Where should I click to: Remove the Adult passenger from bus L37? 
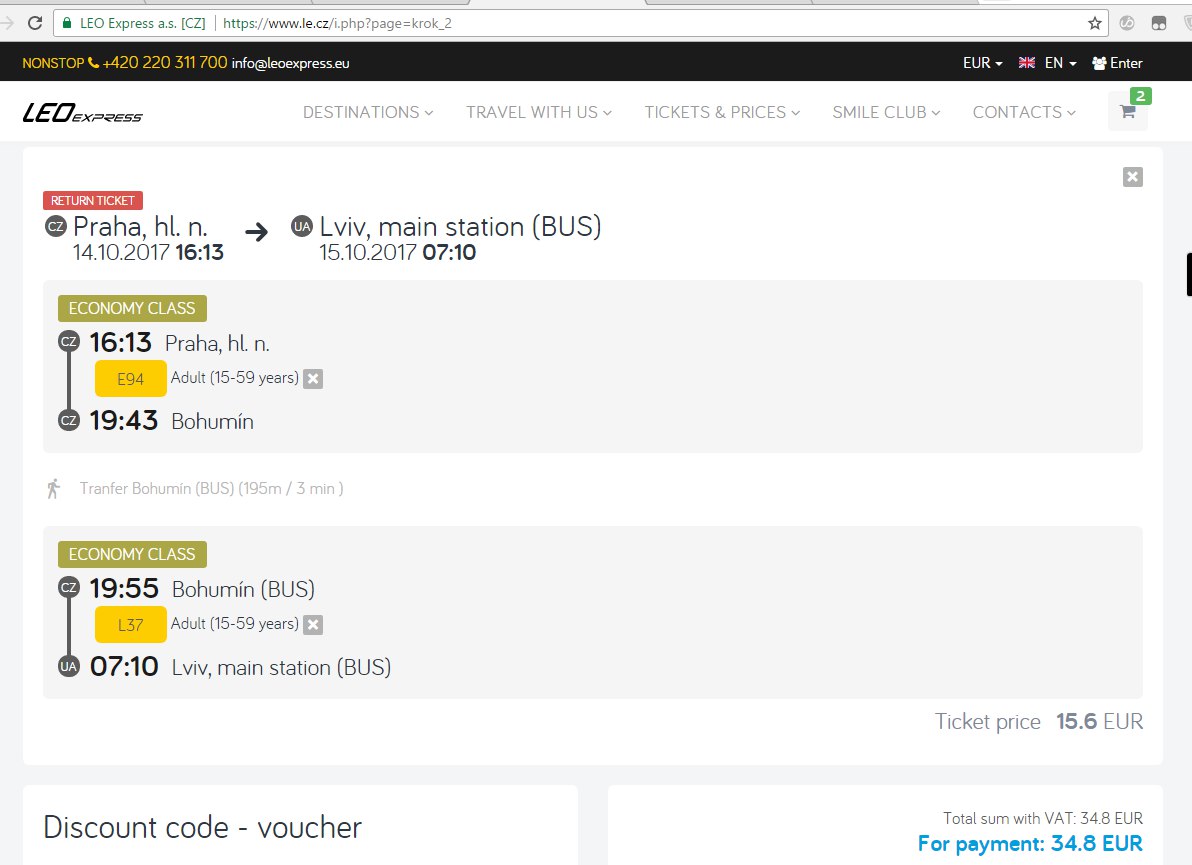point(313,625)
